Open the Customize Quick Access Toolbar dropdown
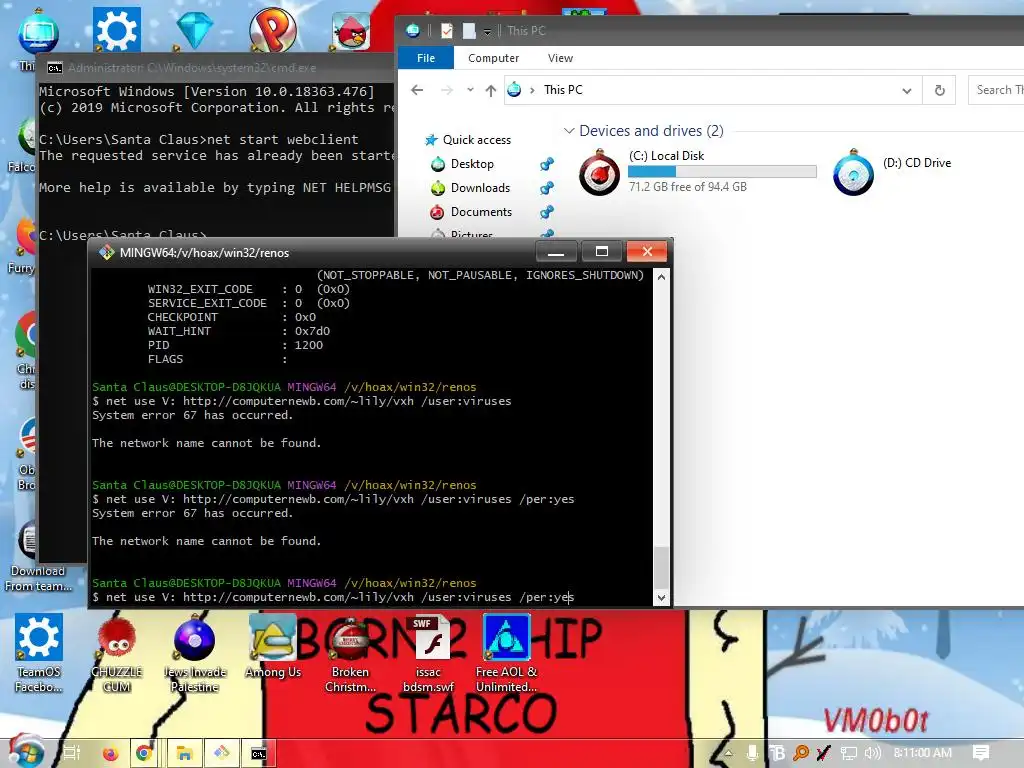1024x768 pixels. pyautogui.click(x=487, y=31)
